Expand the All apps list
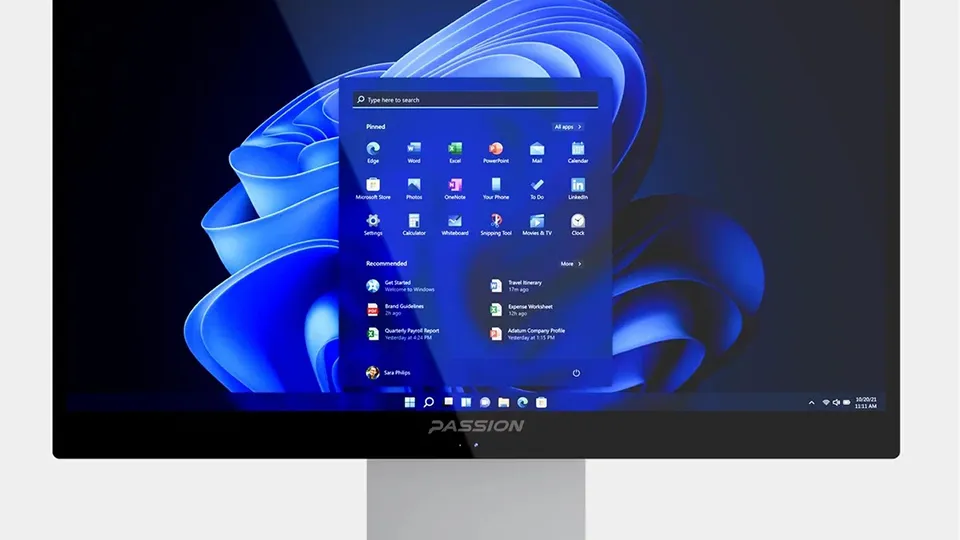 point(568,127)
